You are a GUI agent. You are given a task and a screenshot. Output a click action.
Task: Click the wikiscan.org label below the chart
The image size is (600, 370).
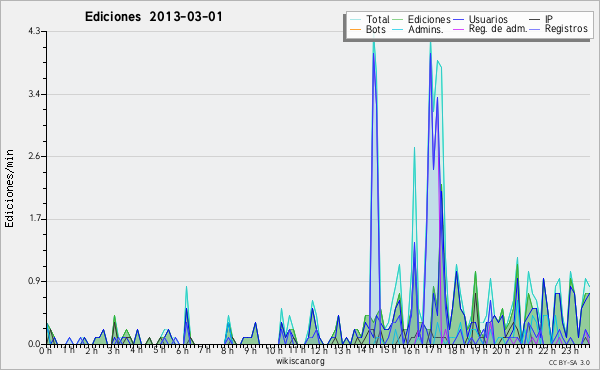point(300,361)
